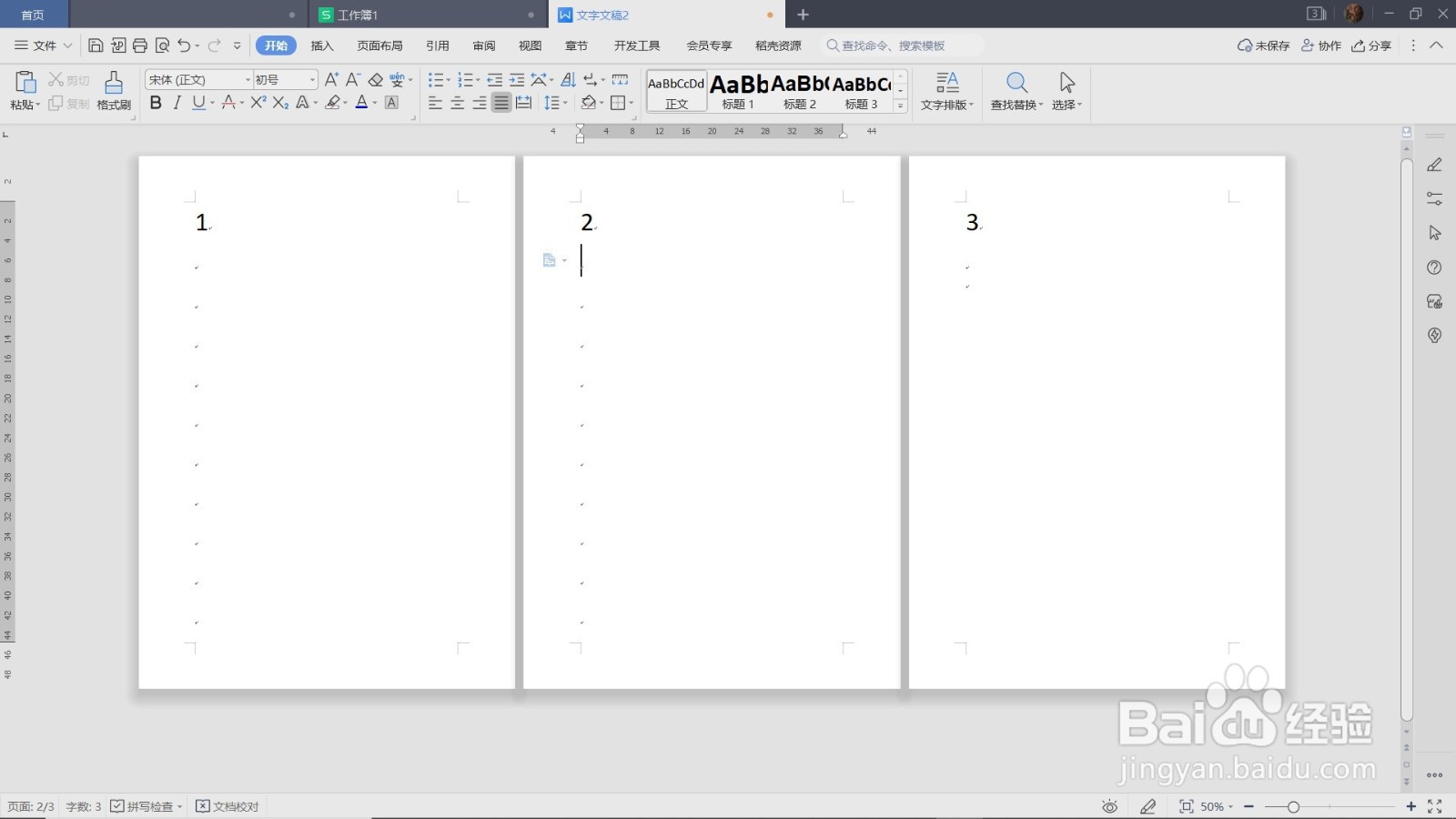The height and width of the screenshot is (819, 1456).
Task: Toggle Underline formatting
Action: coord(198,103)
